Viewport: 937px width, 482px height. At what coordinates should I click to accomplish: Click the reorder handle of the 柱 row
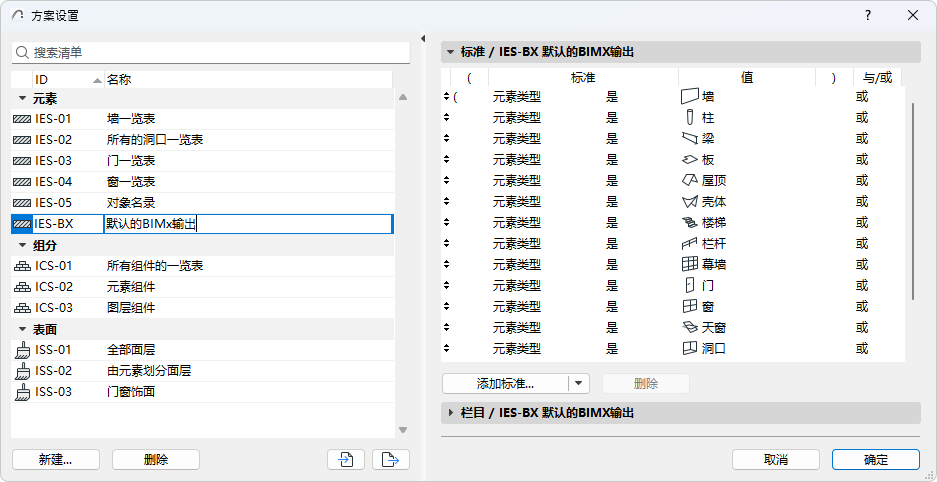pos(446,118)
